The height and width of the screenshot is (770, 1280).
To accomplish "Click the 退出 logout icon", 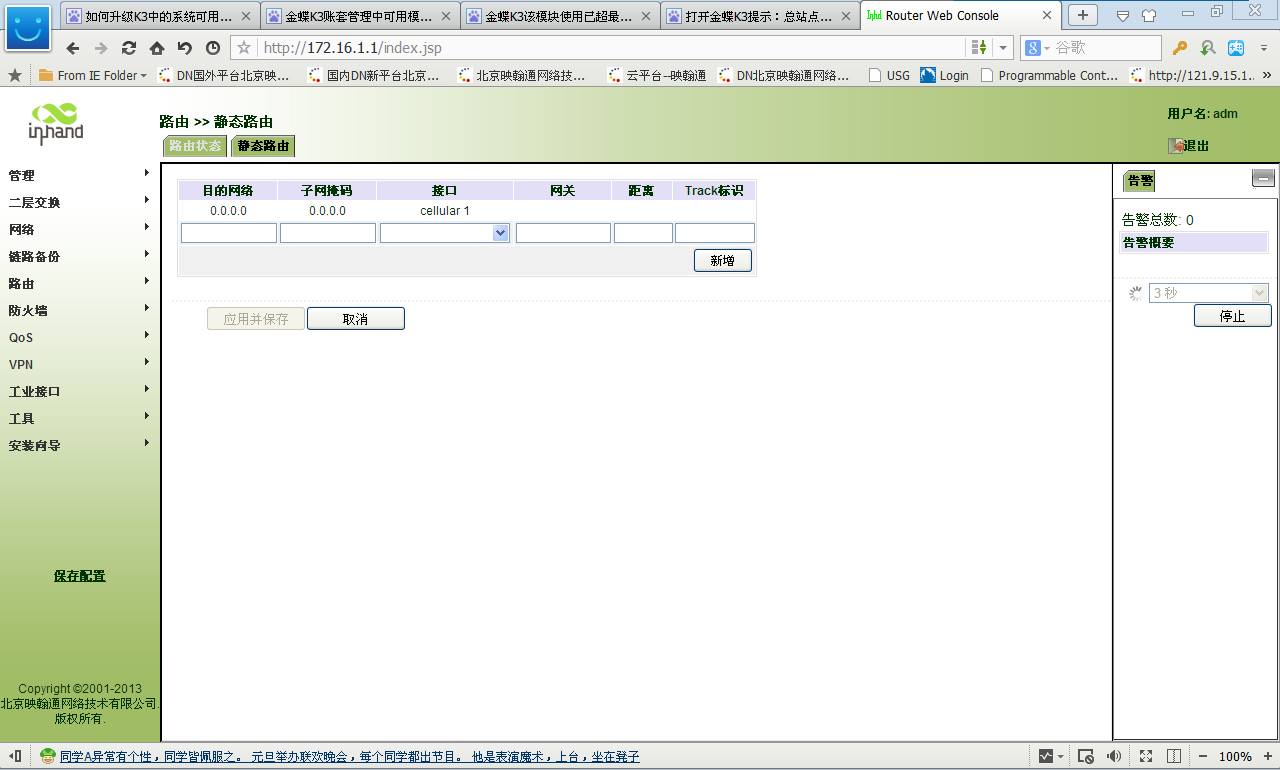I will click(x=1177, y=146).
